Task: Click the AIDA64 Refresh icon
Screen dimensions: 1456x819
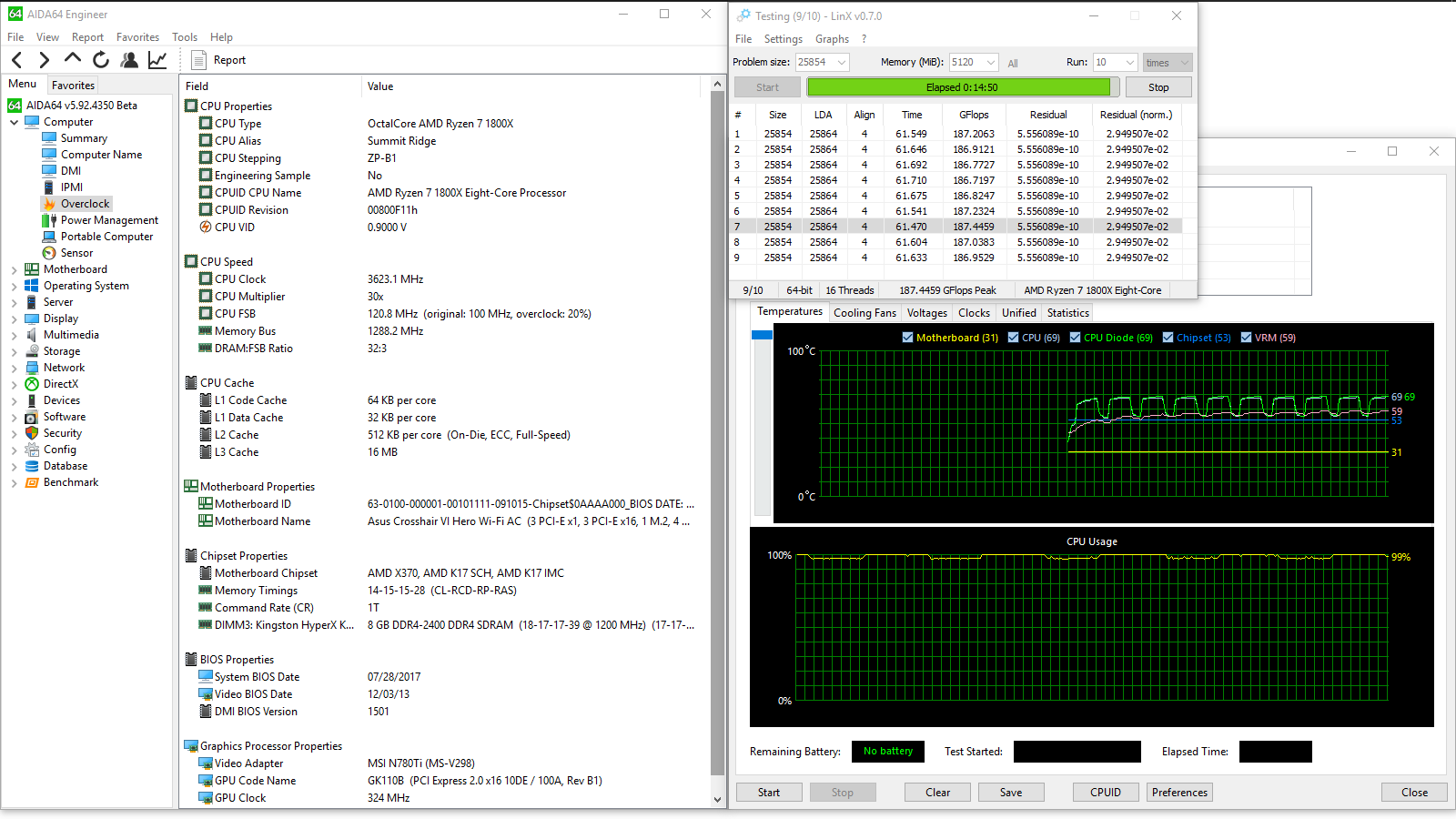Action: coord(101,60)
